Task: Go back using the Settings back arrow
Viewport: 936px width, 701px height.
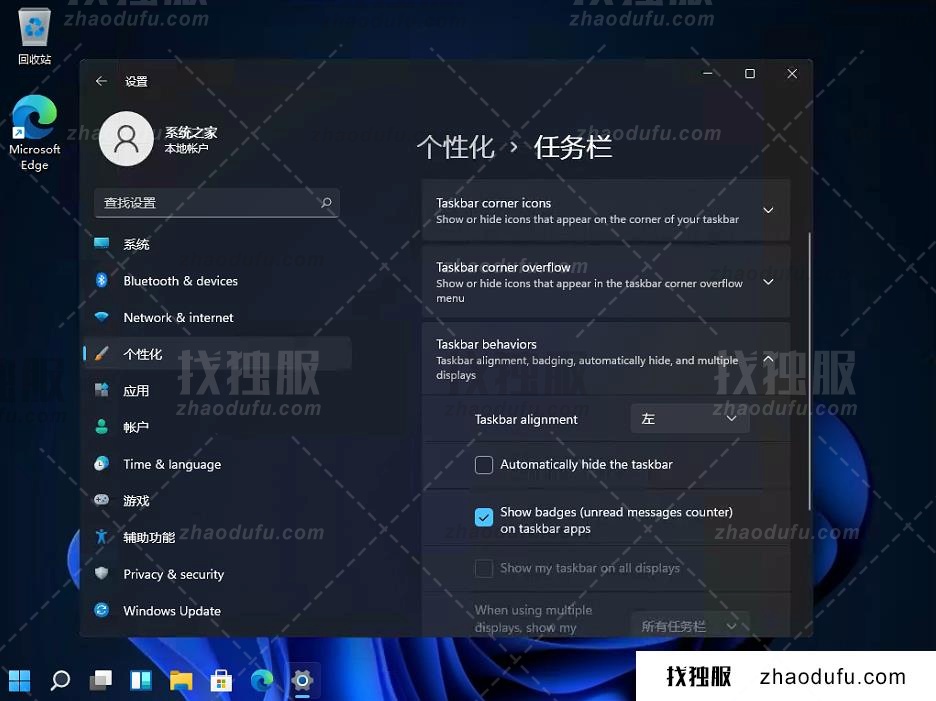Action: (101, 81)
